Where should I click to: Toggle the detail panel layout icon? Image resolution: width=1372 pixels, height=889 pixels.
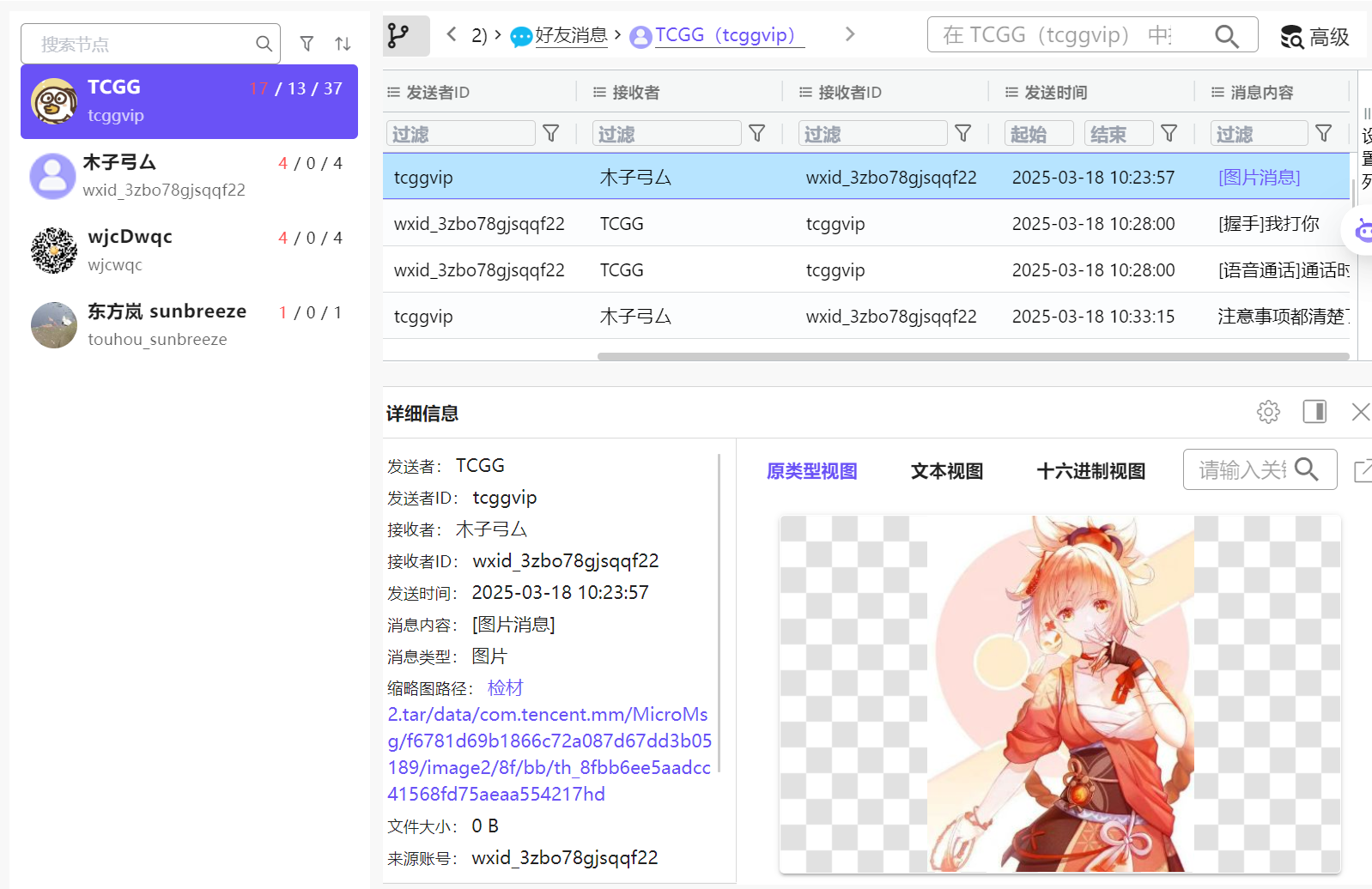point(1314,412)
